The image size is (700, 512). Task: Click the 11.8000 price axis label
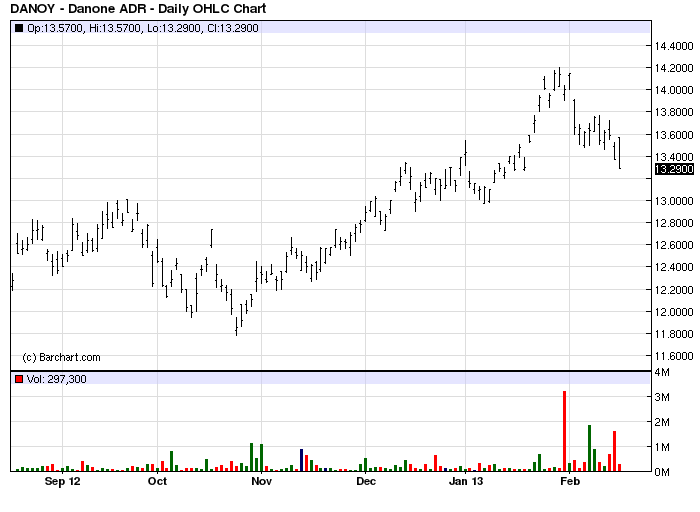point(674,334)
